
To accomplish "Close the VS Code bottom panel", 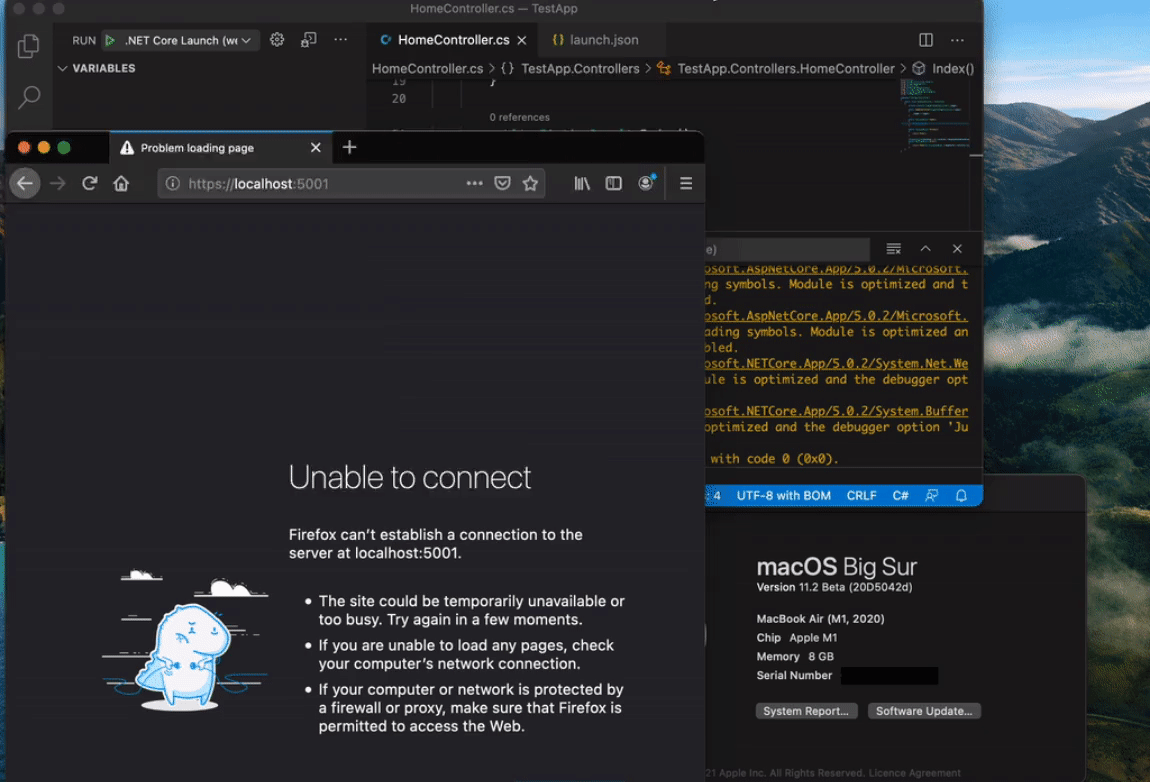I will (957, 249).
